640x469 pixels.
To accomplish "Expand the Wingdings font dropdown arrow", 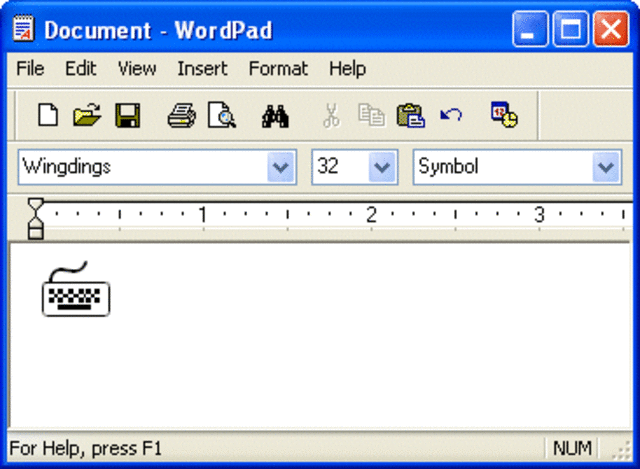I will pos(281,167).
